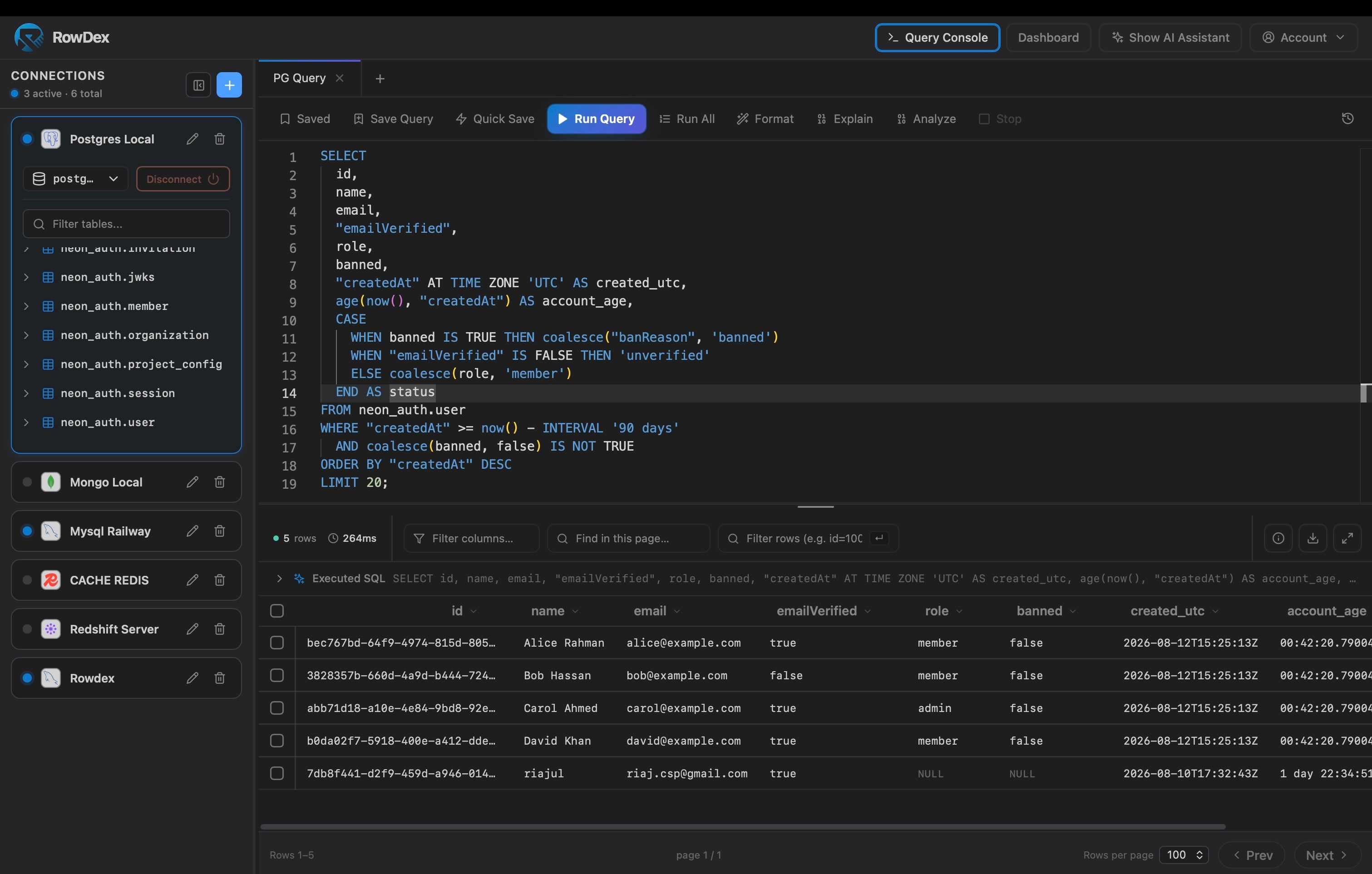Select the Bob Hassan row checkbox
The image size is (1372, 874).
[277, 675]
